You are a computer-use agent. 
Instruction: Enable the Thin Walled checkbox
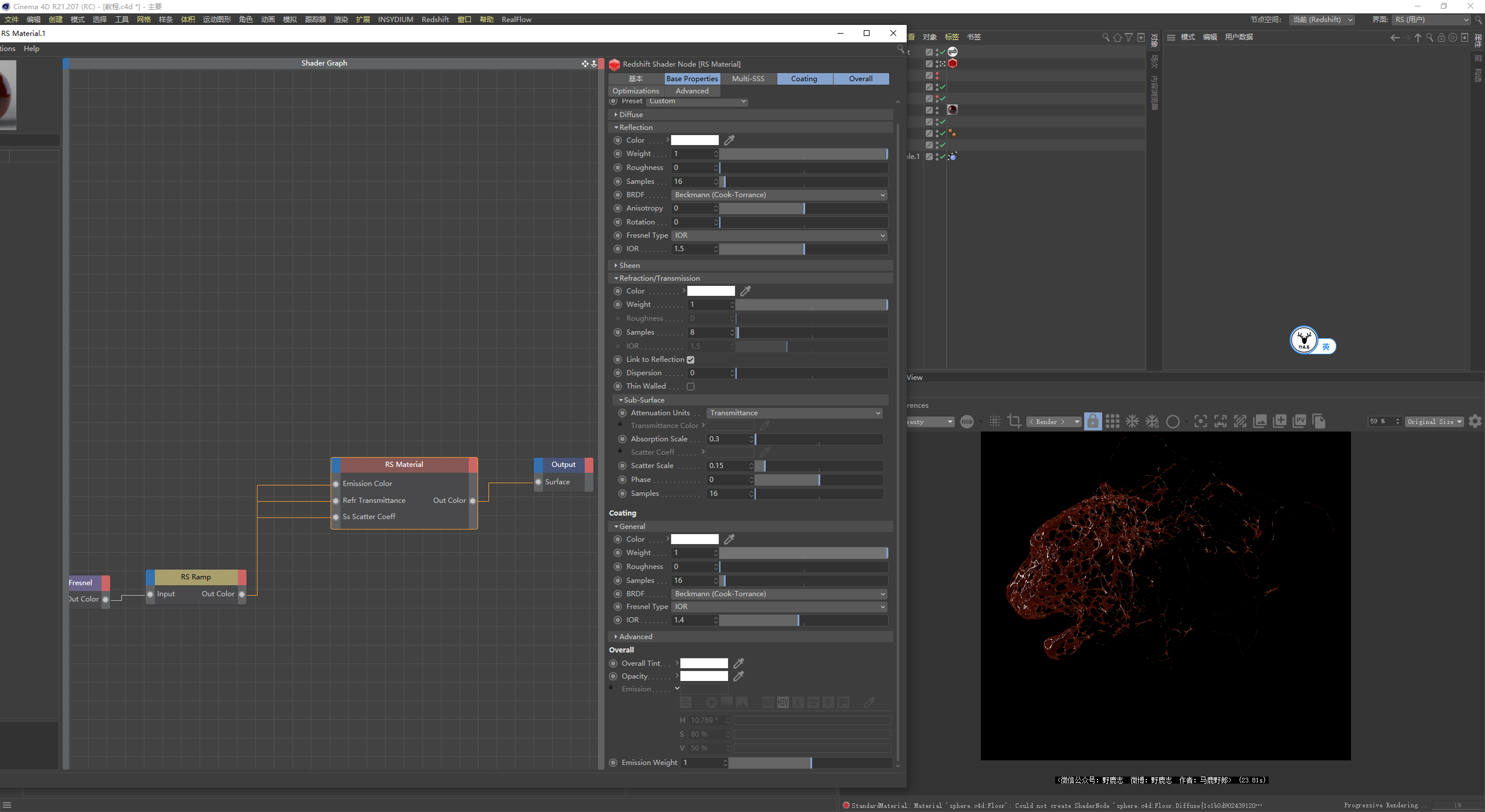pyautogui.click(x=690, y=387)
